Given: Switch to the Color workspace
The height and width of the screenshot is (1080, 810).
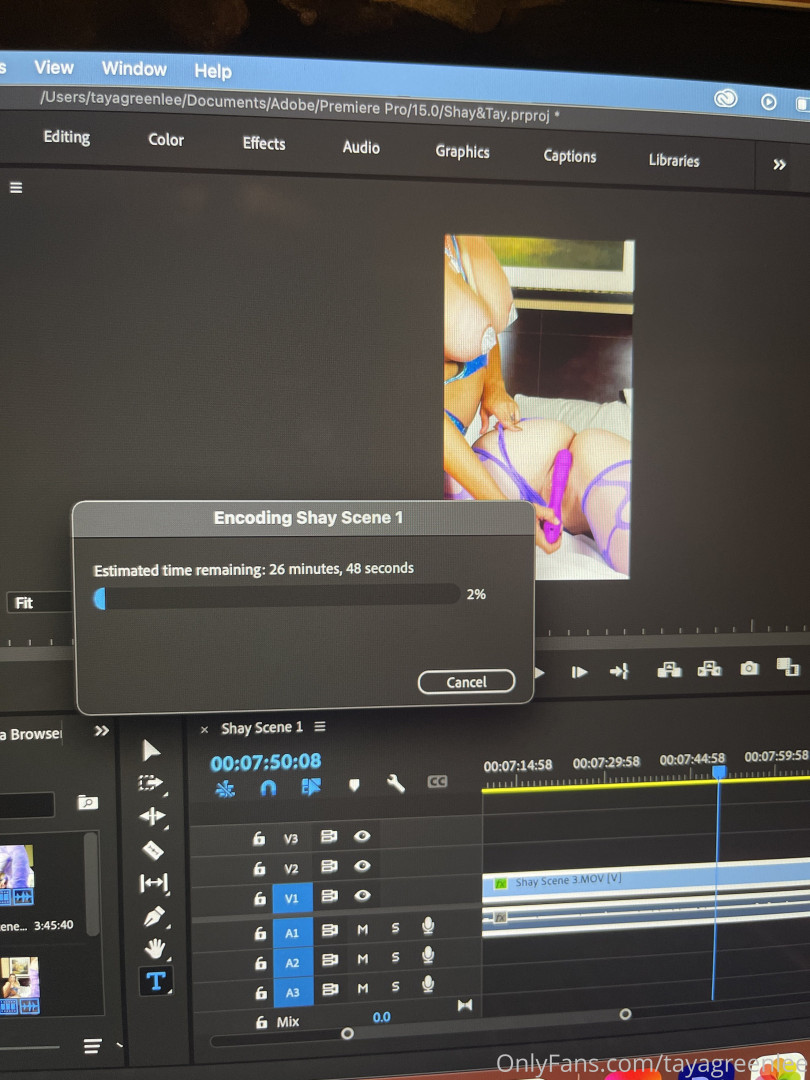Looking at the screenshot, I should pos(166,140).
